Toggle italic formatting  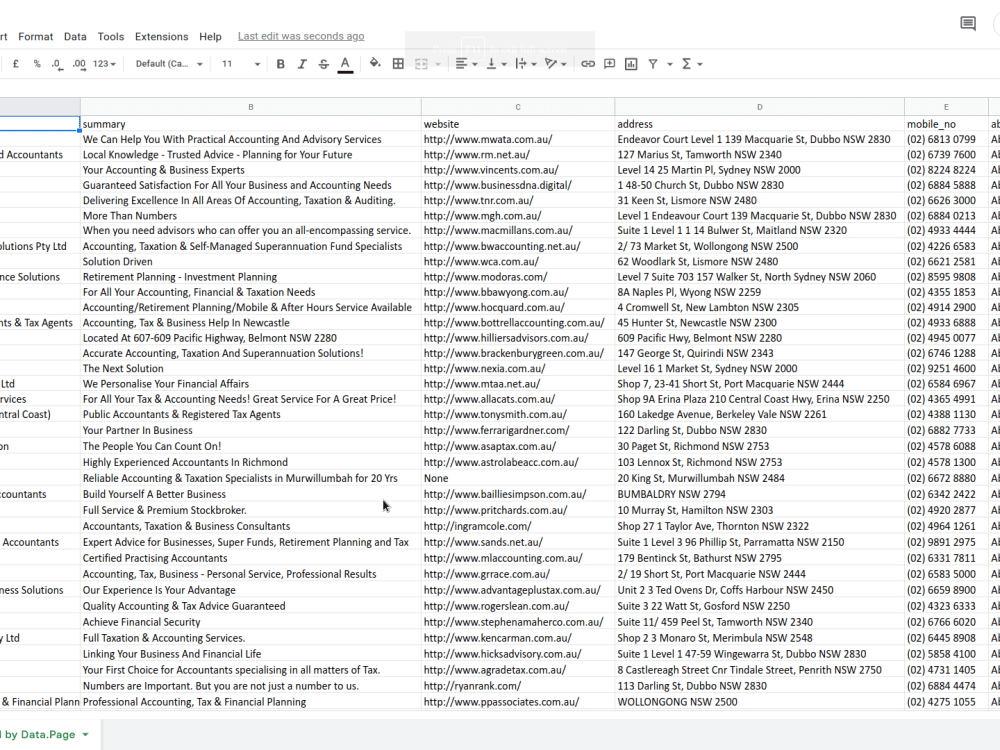pyautogui.click(x=302, y=64)
